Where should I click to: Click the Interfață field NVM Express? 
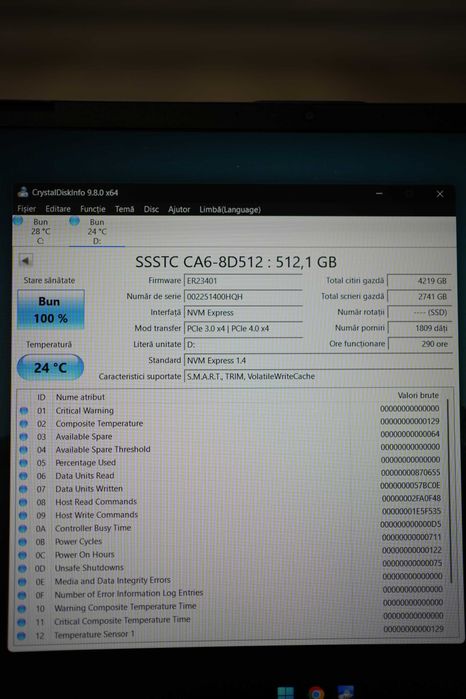[x=243, y=312]
